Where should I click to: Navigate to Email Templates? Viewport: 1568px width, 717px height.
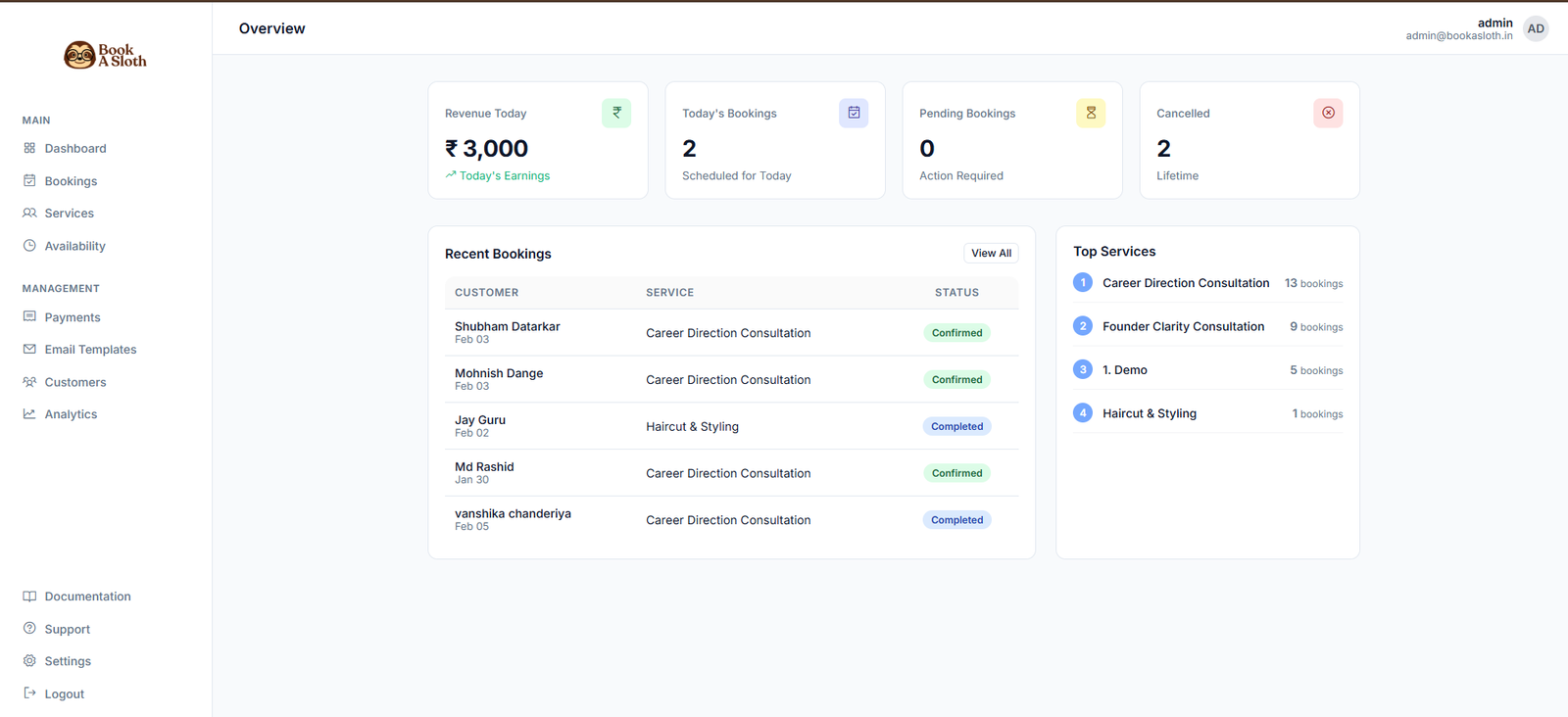90,350
